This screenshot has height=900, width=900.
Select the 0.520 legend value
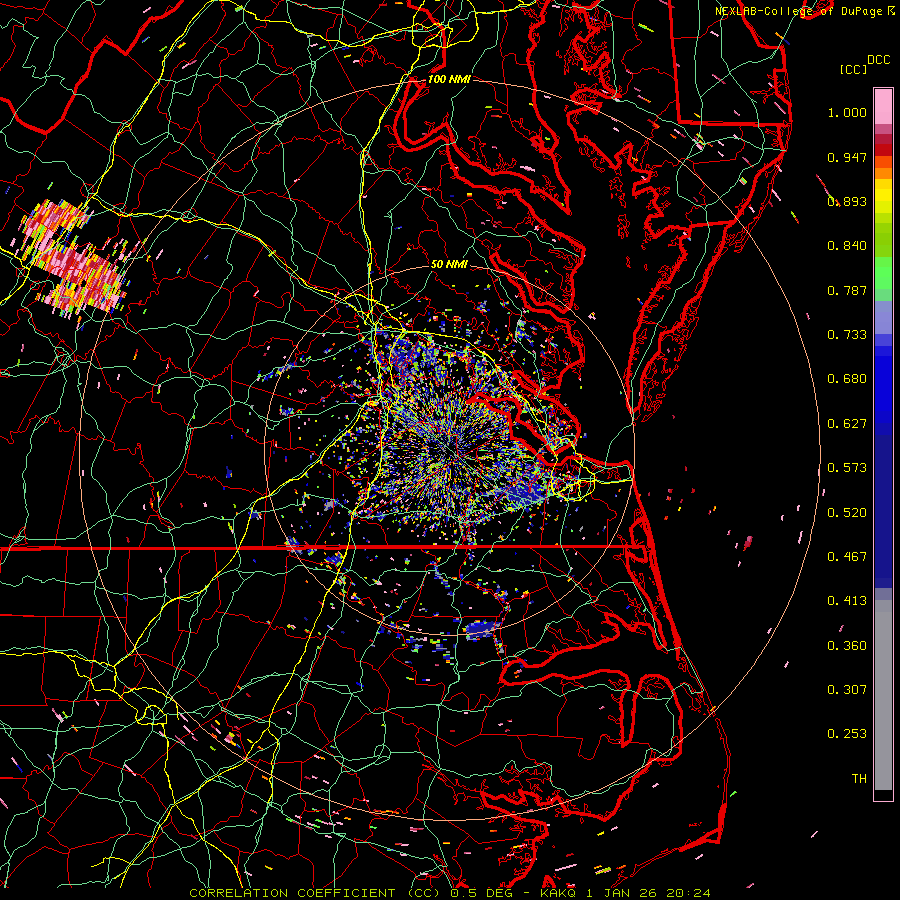[x=847, y=513]
